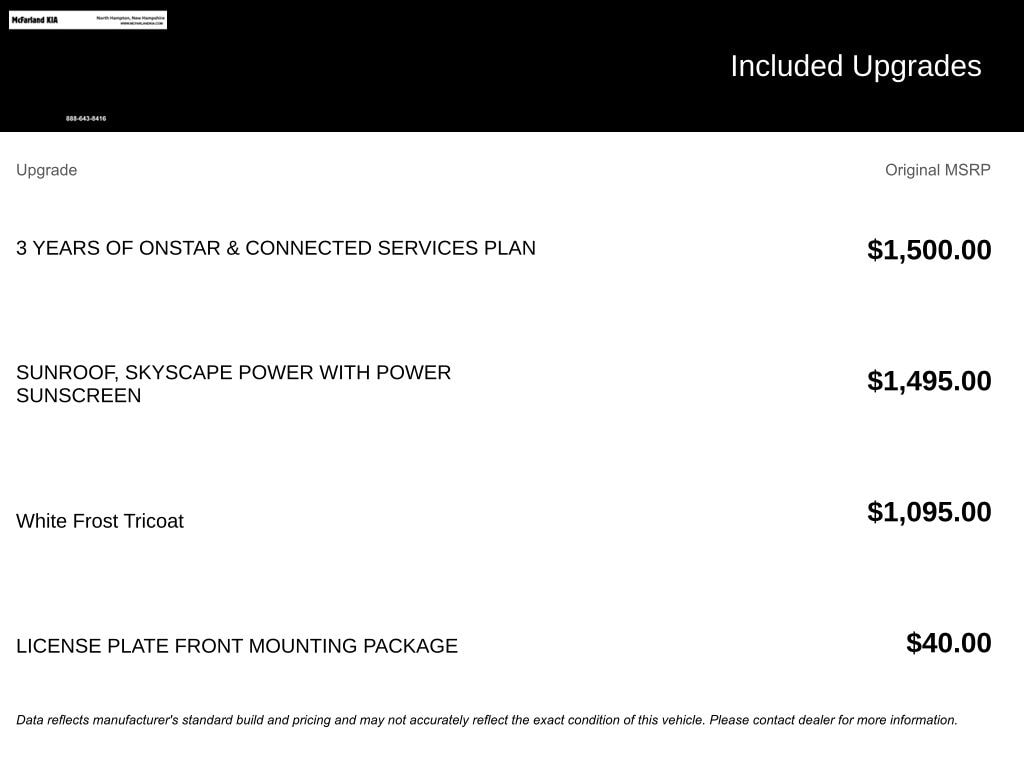Click 'Please contact dealer for more information' text
Image resolution: width=1024 pixels, height=768 pixels.
(833, 720)
